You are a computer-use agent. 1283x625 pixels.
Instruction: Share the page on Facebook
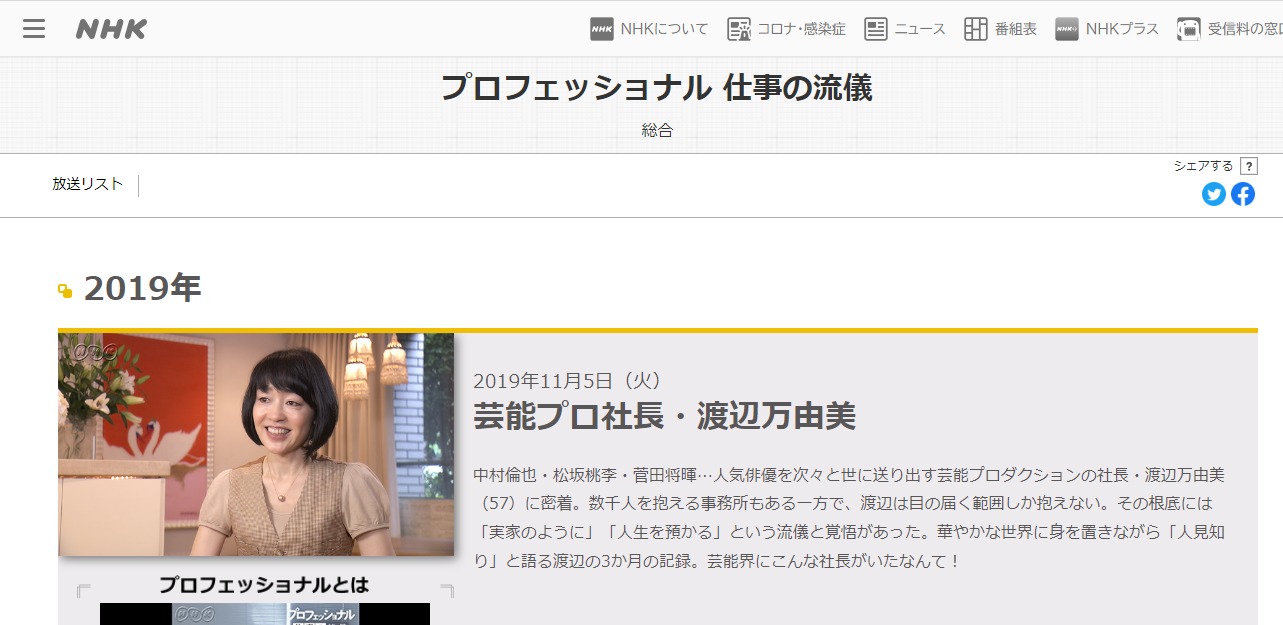click(1243, 194)
